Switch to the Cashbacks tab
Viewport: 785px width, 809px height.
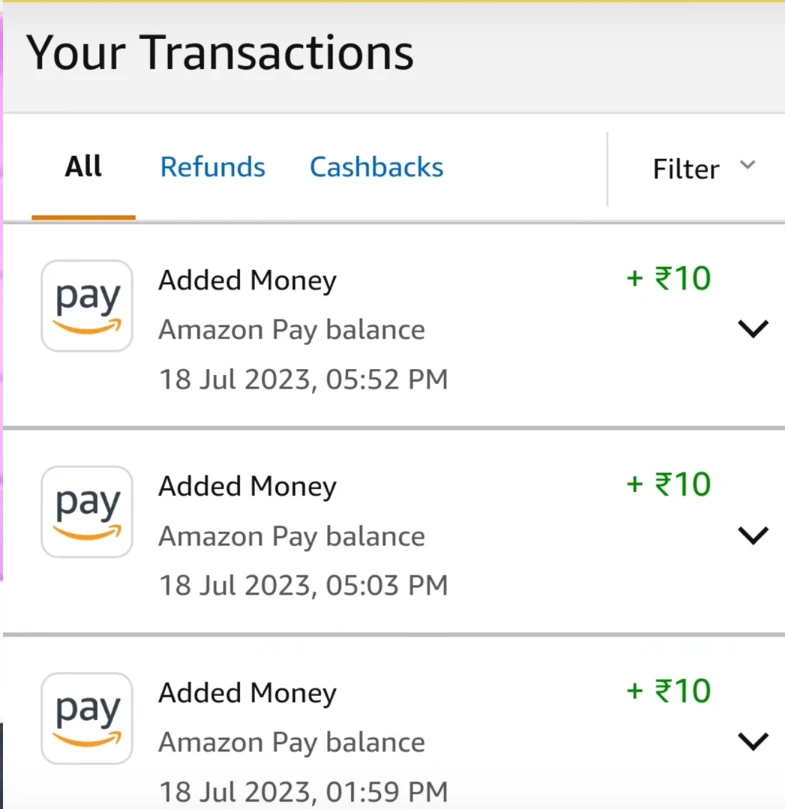point(376,167)
